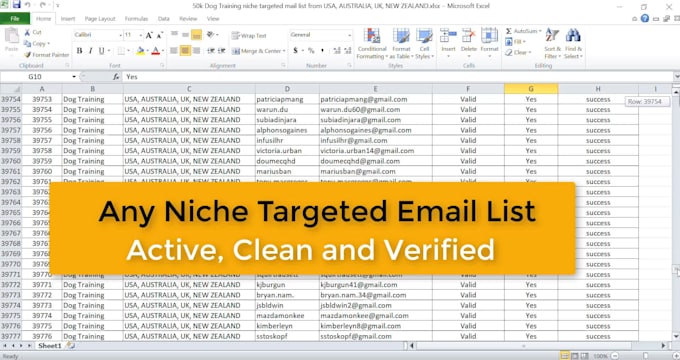Toggle center horizontal alignment
This screenshot has height=360, width=680.
coord(185,51)
